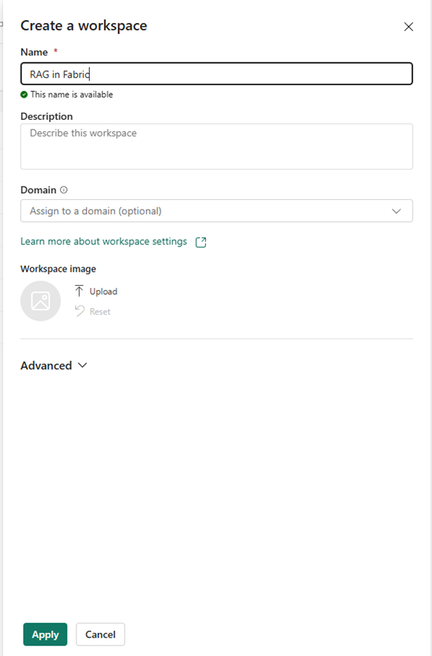Click the workspace image placeholder picture icon

coord(41,301)
